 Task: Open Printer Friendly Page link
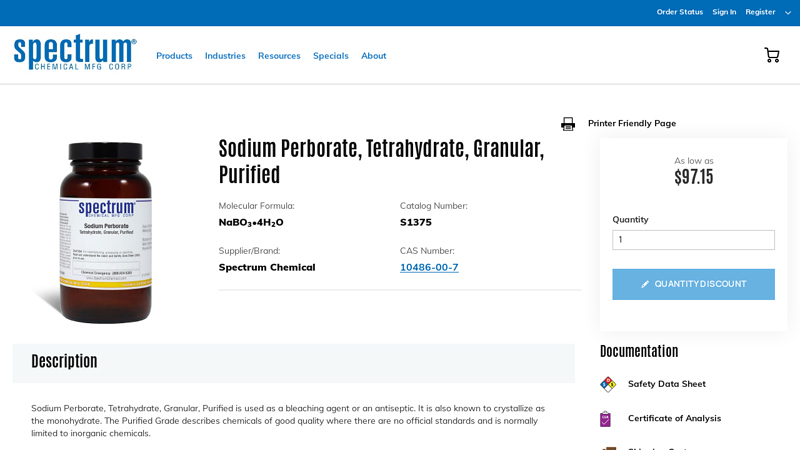(x=632, y=123)
